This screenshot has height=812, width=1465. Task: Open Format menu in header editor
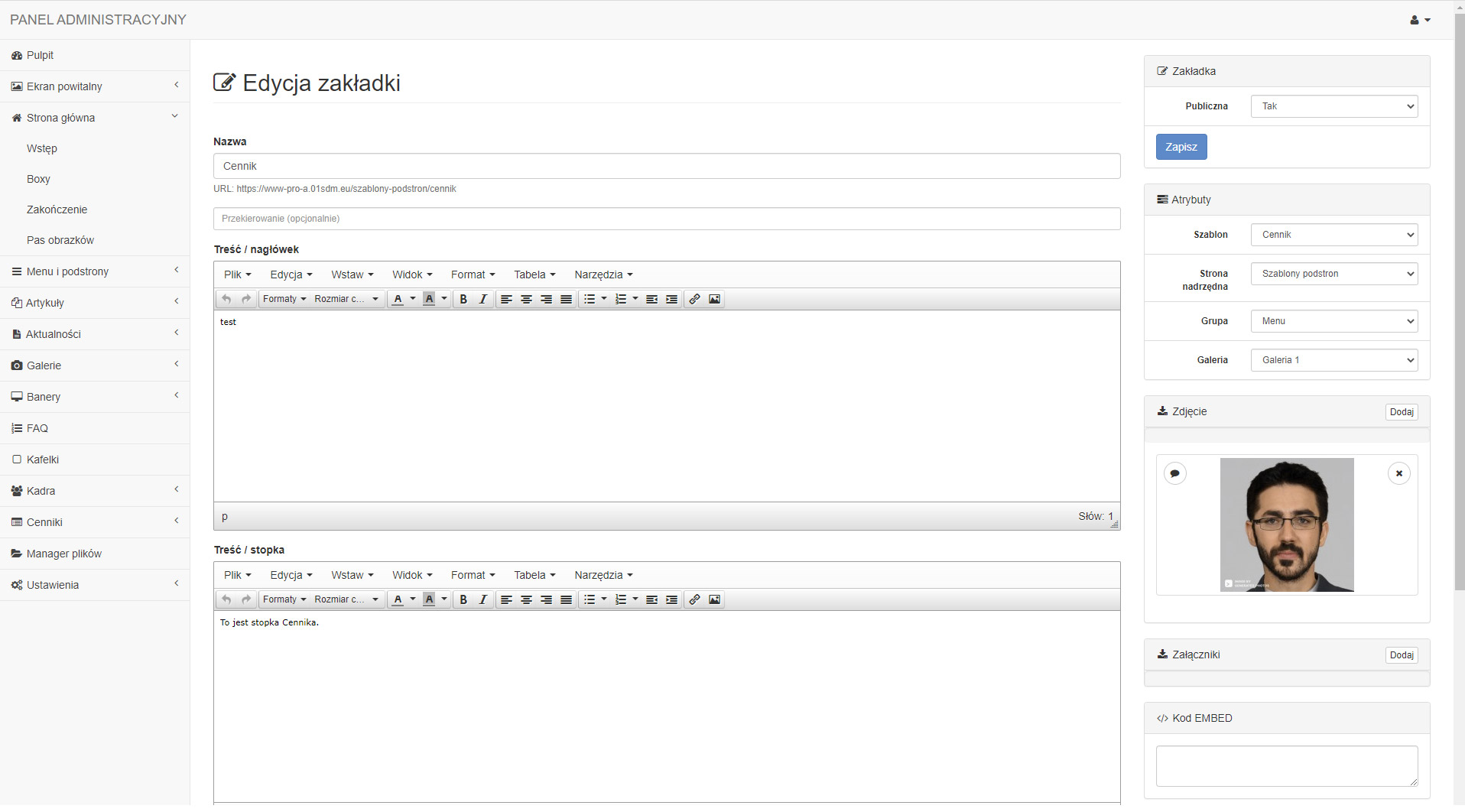473,274
